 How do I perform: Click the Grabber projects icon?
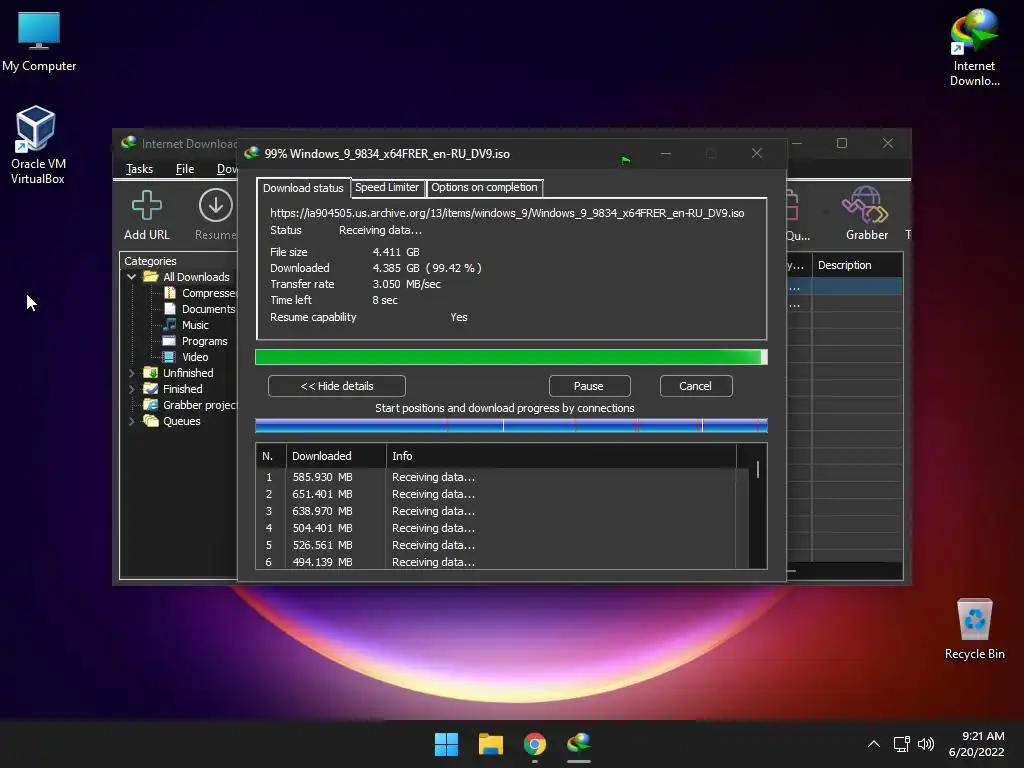151,405
